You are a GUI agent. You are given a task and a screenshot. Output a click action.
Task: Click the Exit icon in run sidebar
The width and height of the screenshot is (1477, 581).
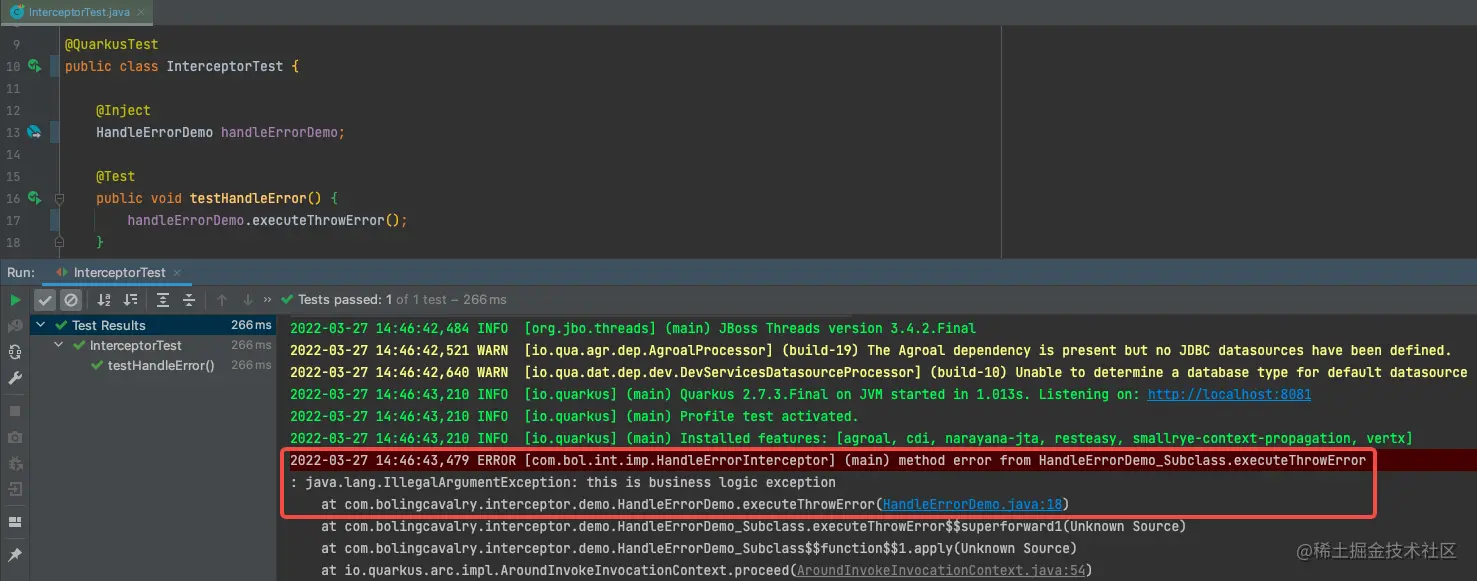(15, 489)
